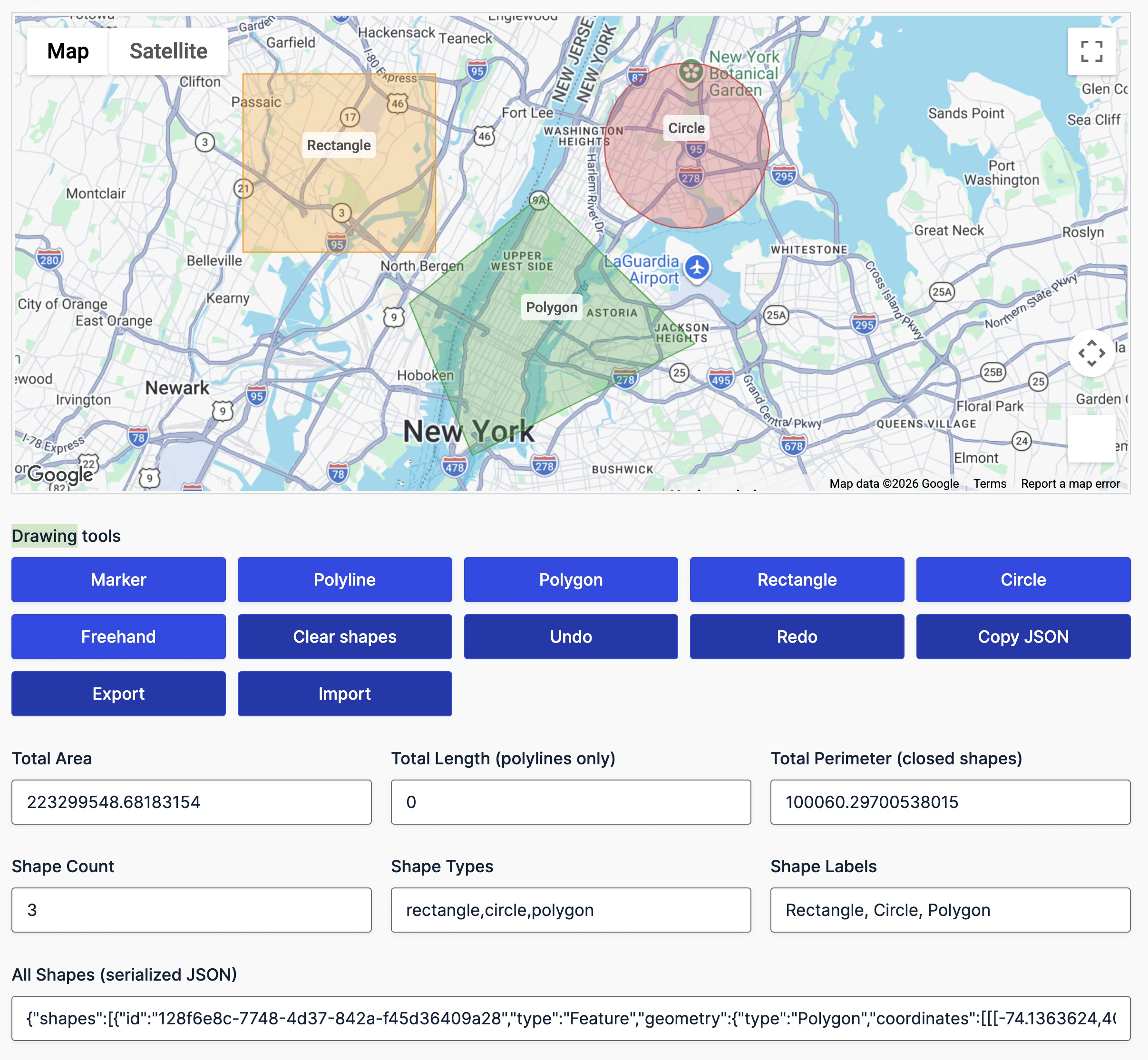This screenshot has height=1060, width=1148.
Task: Select the green Polygon label on map
Action: tap(551, 308)
